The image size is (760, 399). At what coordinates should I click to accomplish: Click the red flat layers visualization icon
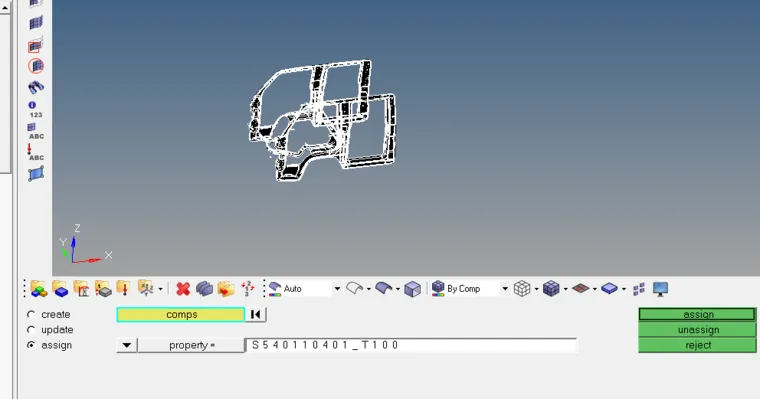click(580, 289)
